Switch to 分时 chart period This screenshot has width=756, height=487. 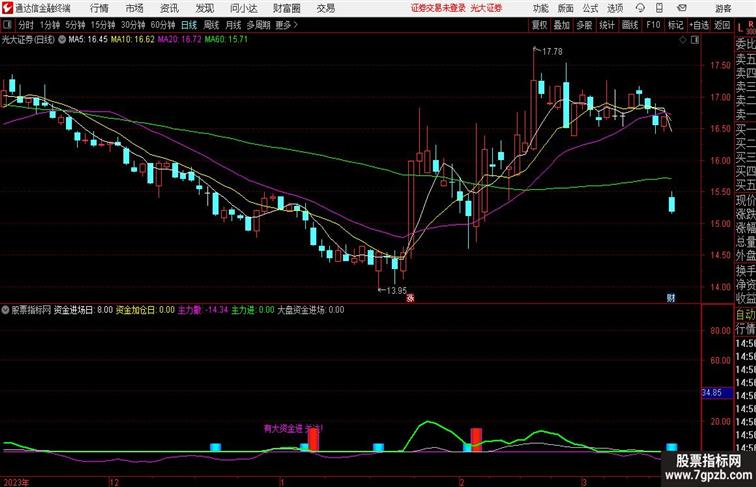coord(26,25)
